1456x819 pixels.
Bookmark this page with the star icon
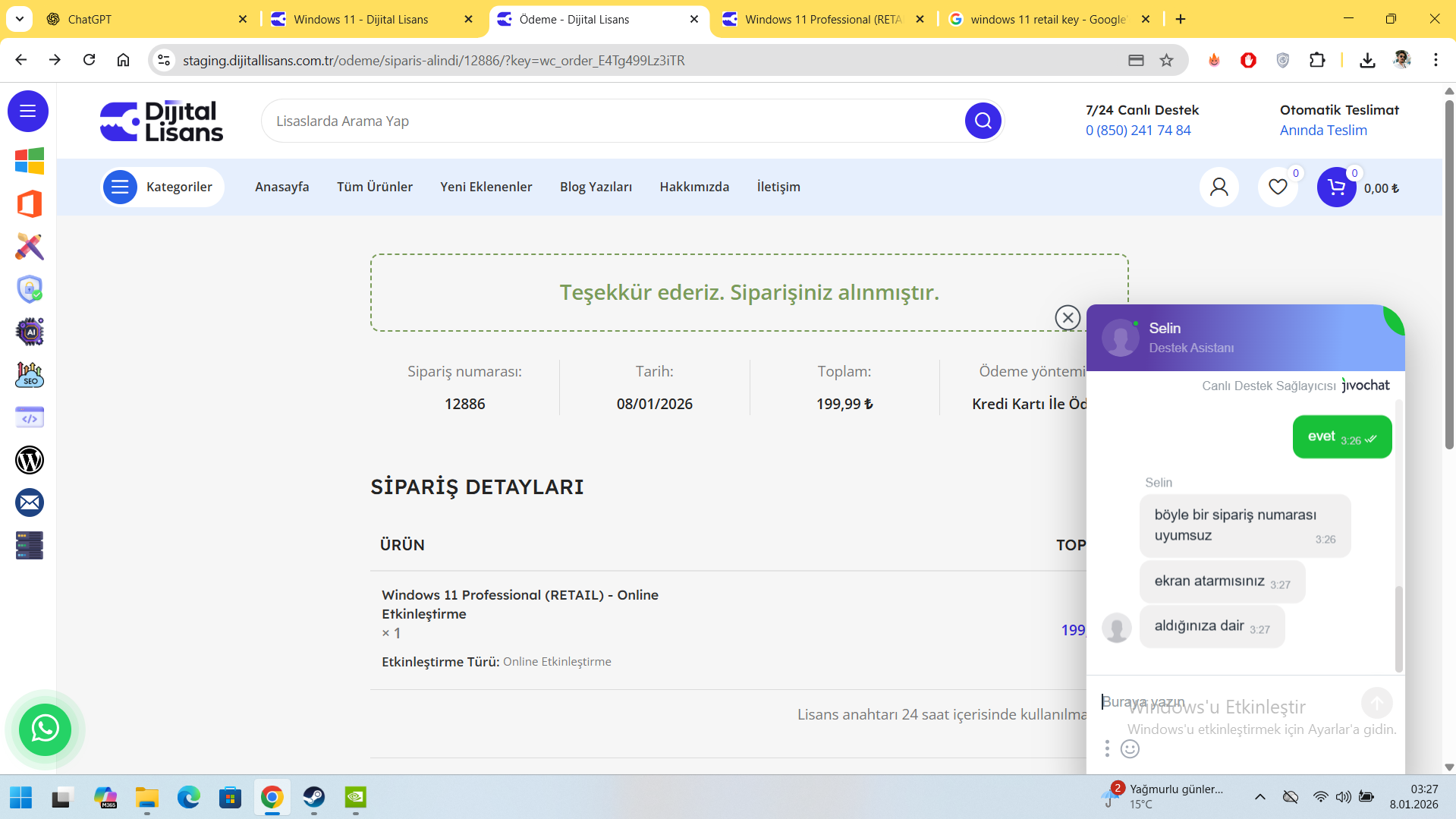pyautogui.click(x=1166, y=60)
